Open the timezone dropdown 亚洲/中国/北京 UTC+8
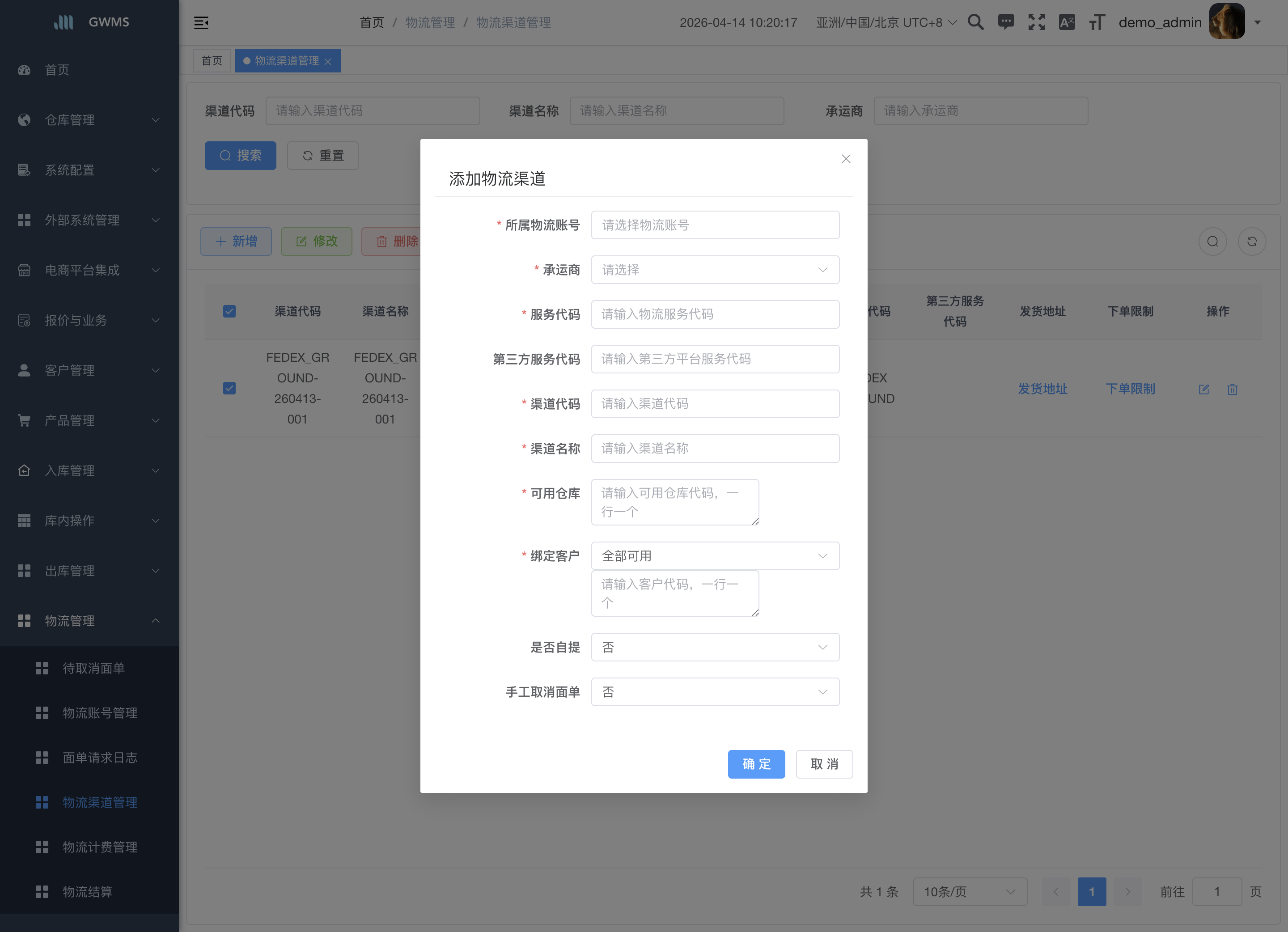 (x=886, y=23)
